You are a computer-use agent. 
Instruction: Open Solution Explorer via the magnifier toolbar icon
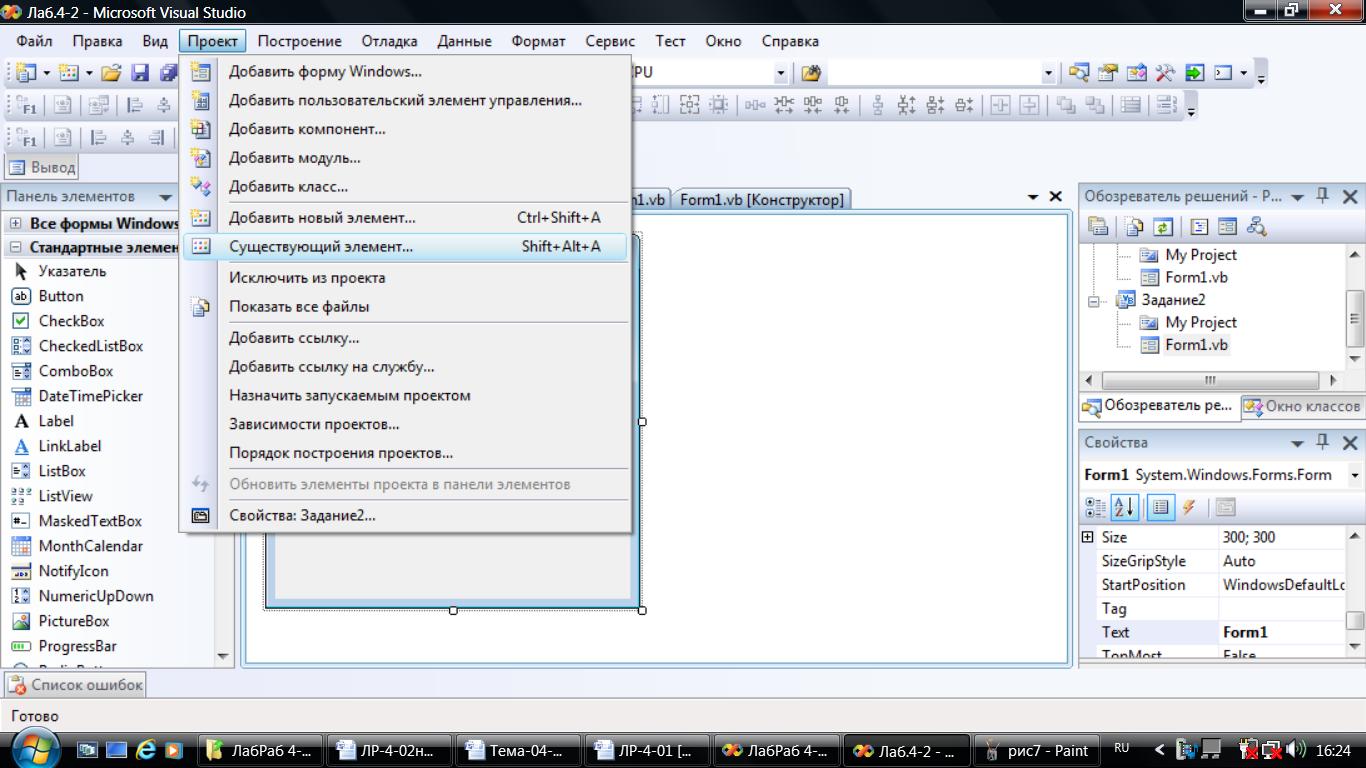tap(1078, 73)
